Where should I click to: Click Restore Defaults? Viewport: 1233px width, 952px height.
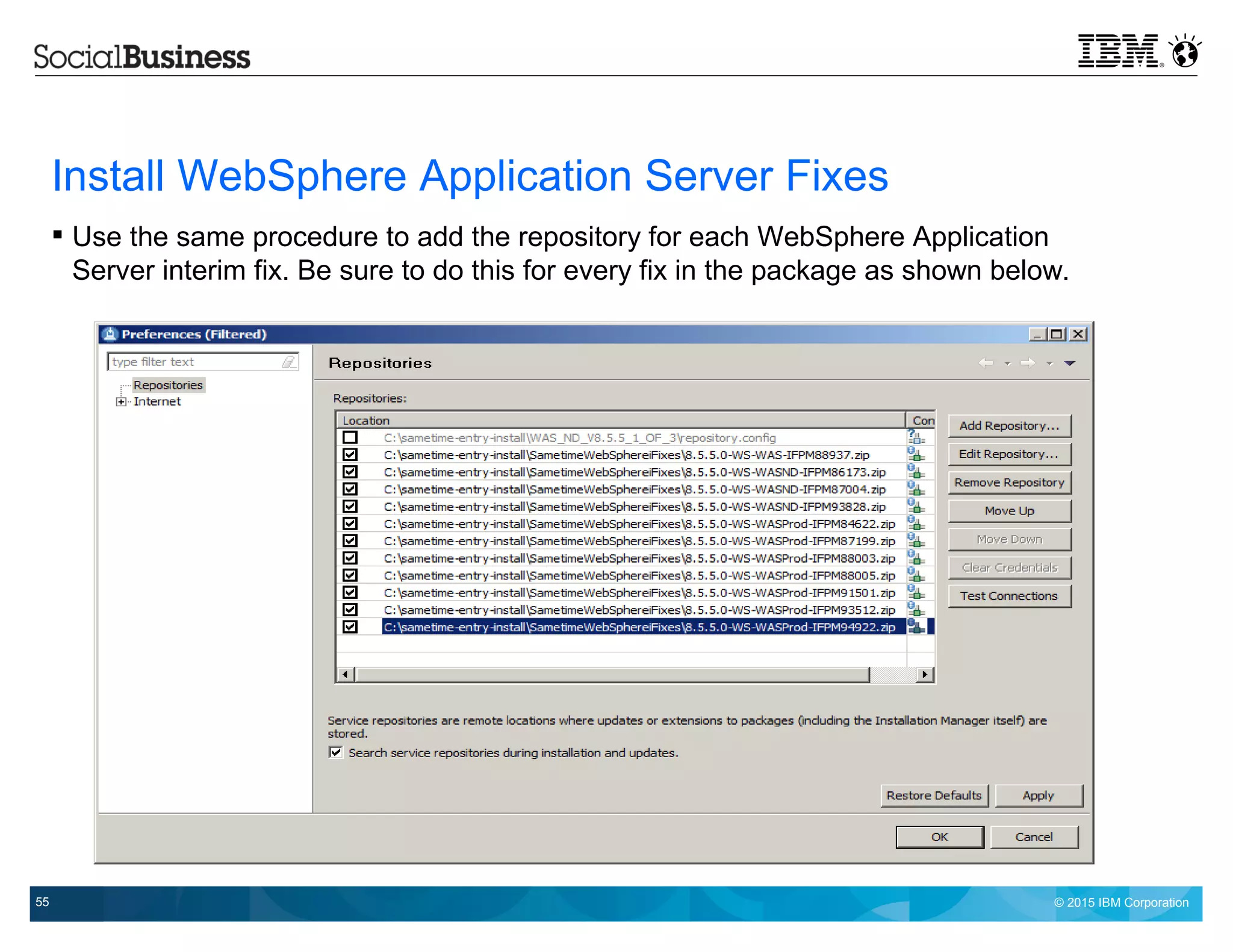[934, 796]
